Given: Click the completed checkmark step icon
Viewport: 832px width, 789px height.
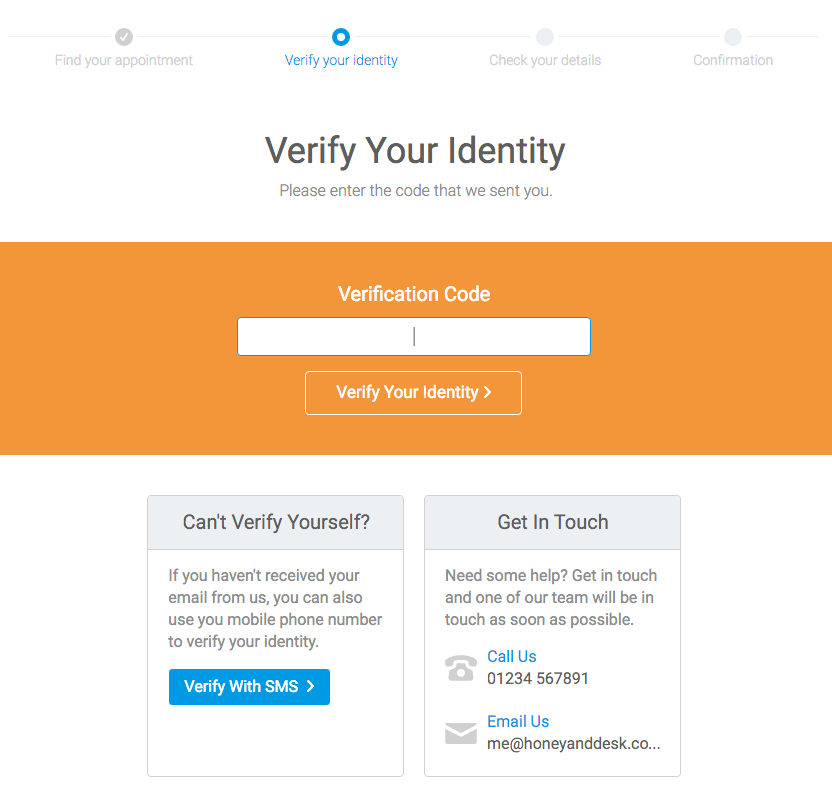Looking at the screenshot, I should (x=124, y=37).
